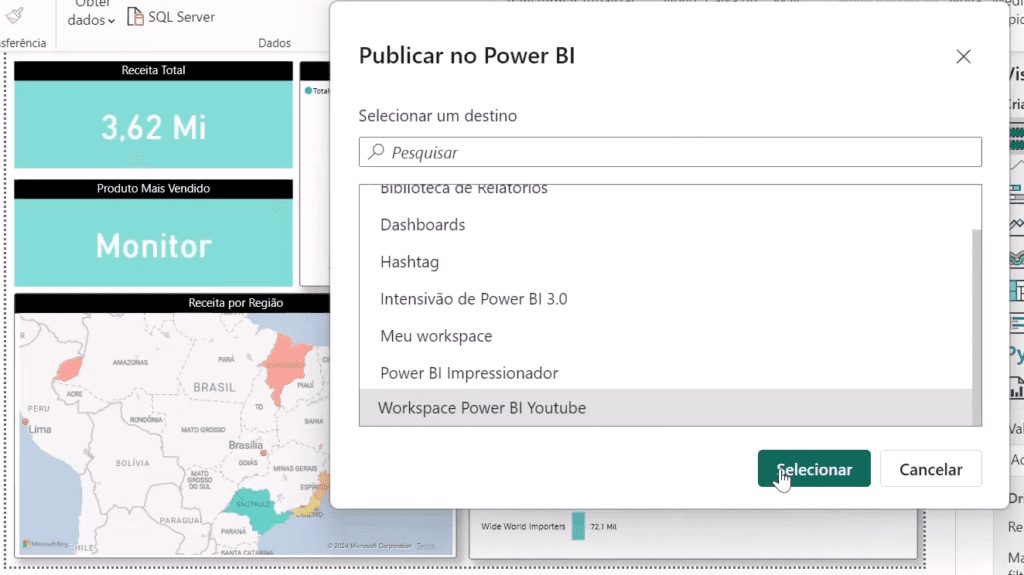Image resolution: width=1024 pixels, height=575 pixels.
Task: Click São Paulo region on map
Action: tap(256, 508)
